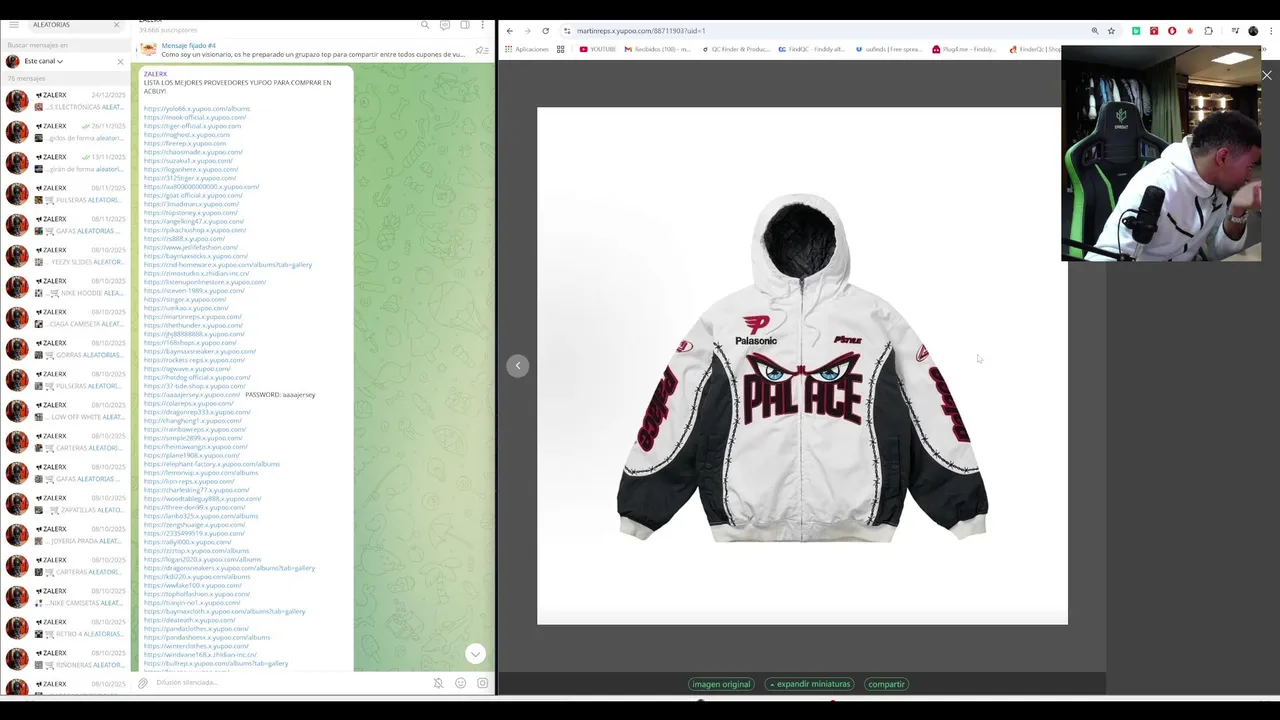Open result 'YEEZY SLIDES ALEATOR...'

[x=65, y=256]
